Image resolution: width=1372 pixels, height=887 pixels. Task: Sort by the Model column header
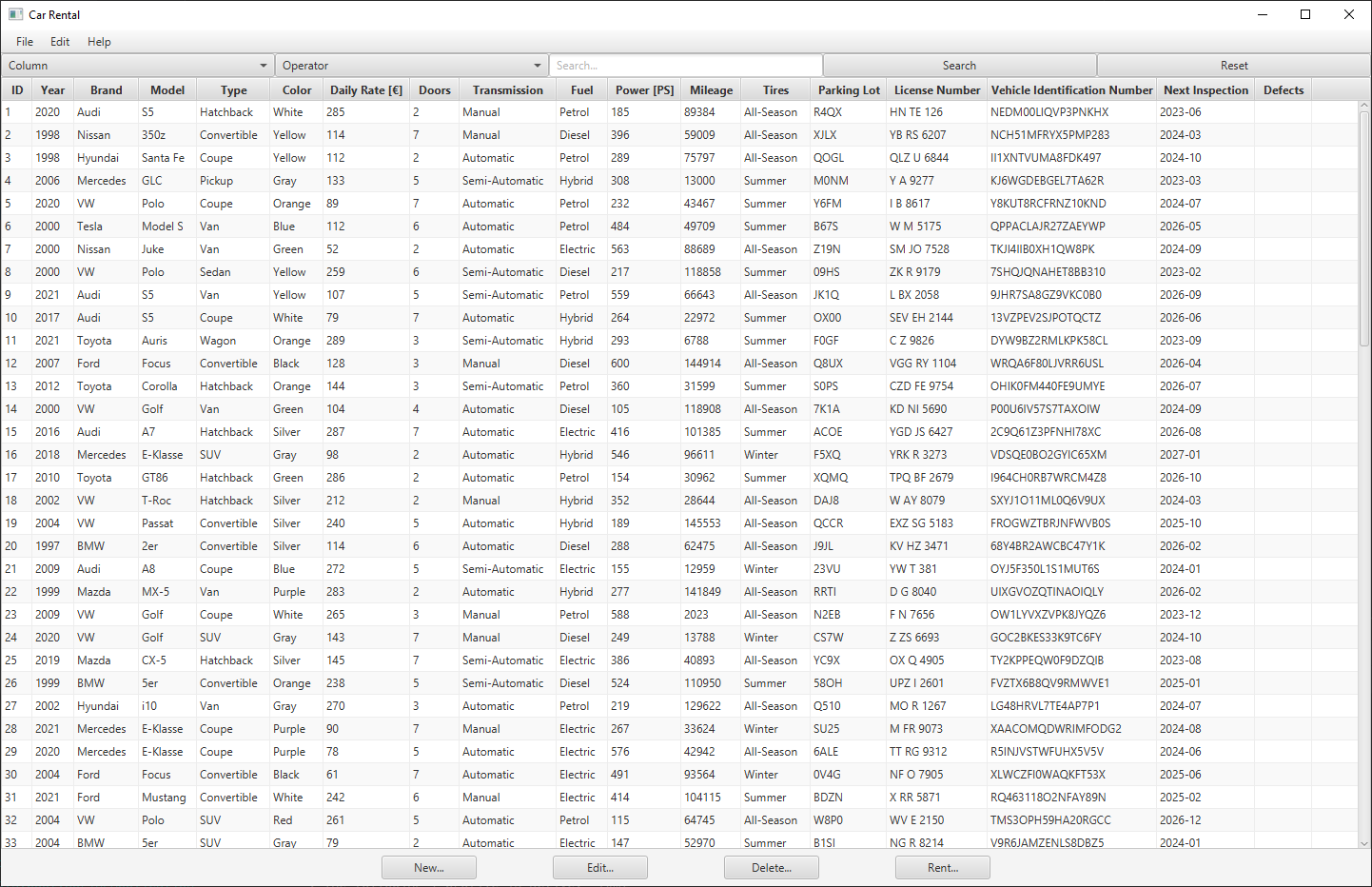(167, 90)
